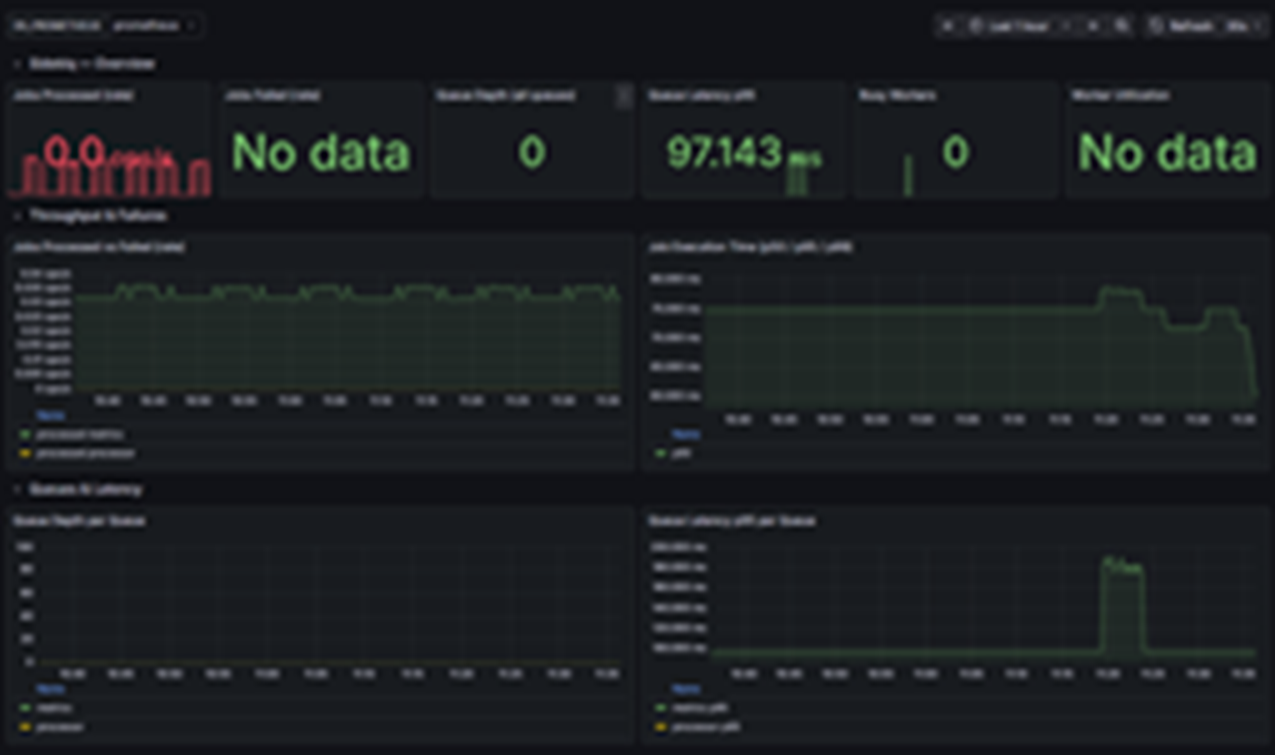Open the panel menu on Queue Depth stat

click(x=623, y=95)
